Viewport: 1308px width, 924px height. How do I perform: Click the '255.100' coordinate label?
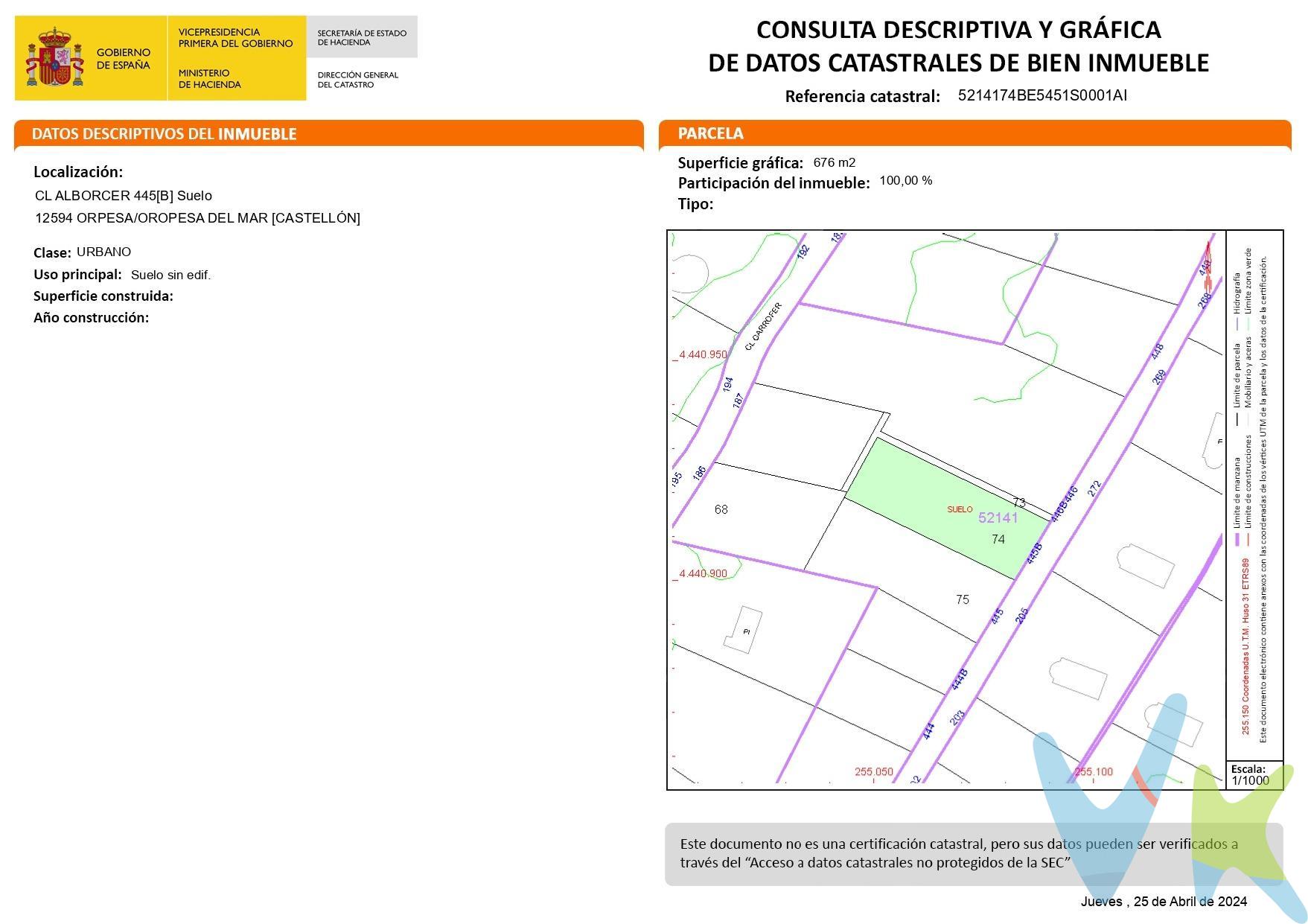pyautogui.click(x=1093, y=772)
